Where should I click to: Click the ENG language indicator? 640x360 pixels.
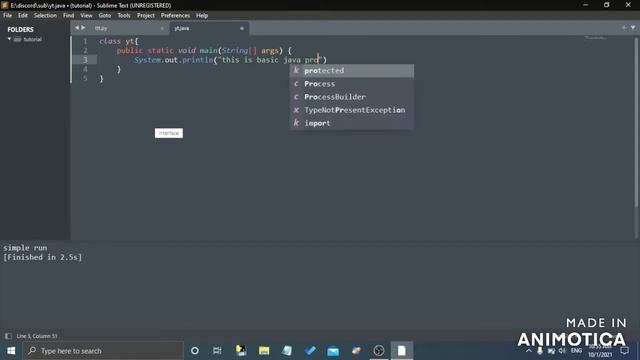click(x=576, y=351)
